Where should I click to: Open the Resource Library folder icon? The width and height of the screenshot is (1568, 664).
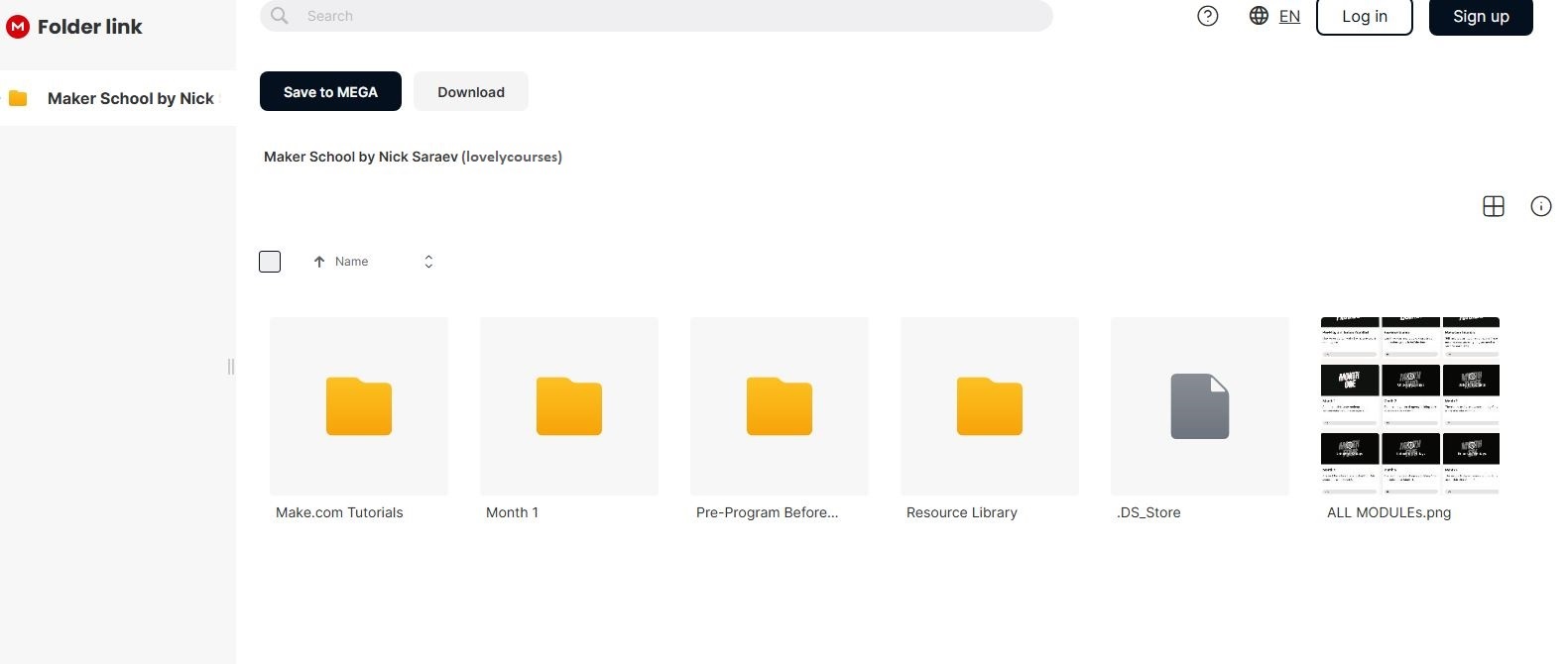[x=989, y=406]
